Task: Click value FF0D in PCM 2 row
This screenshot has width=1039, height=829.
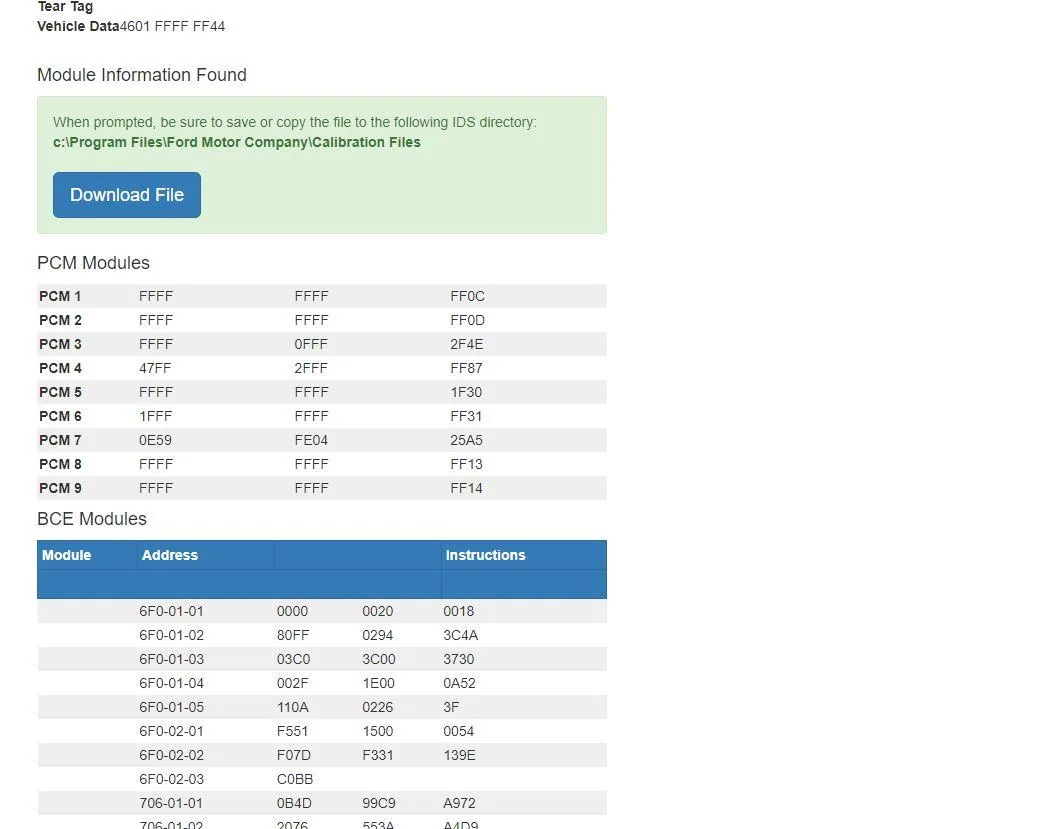Action: [467, 320]
